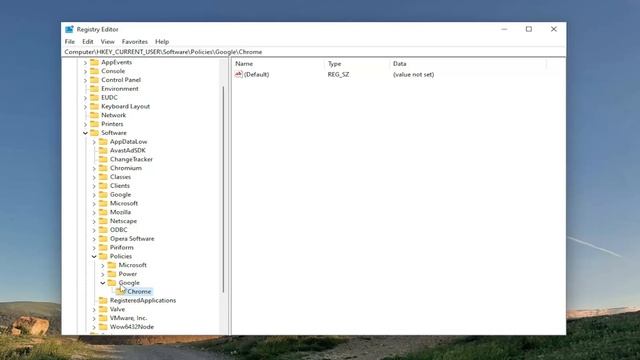
Task: Expand the AppEvents key
Action: point(85,62)
